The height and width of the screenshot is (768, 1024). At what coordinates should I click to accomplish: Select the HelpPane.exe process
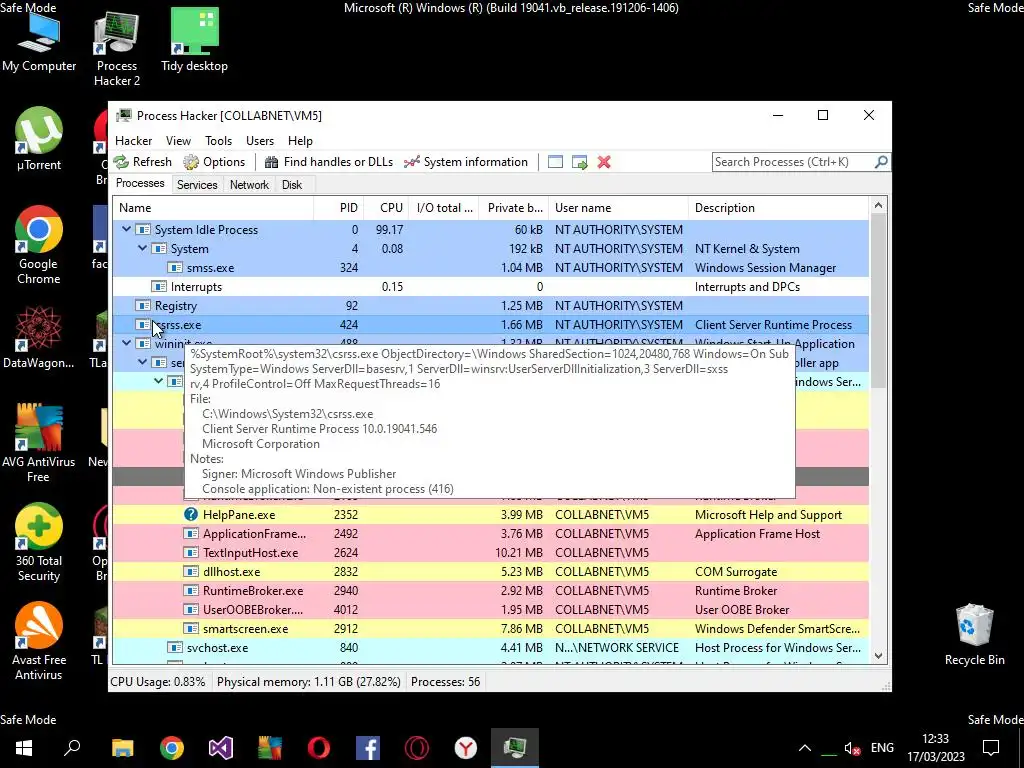tap(490, 515)
